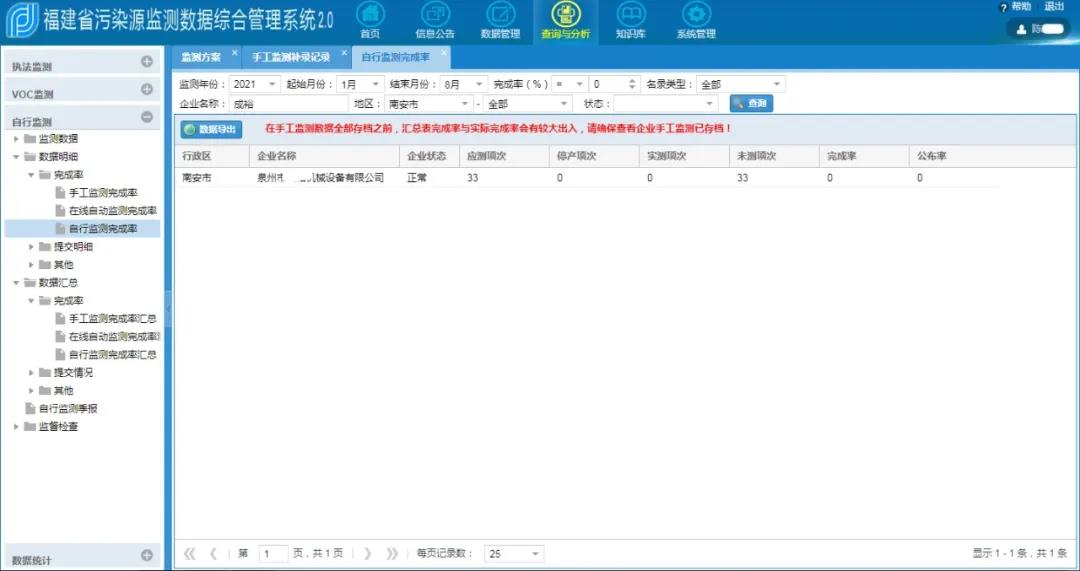1080x571 pixels.
Task: Open the 数据管理 data management icon
Action: 500,15
